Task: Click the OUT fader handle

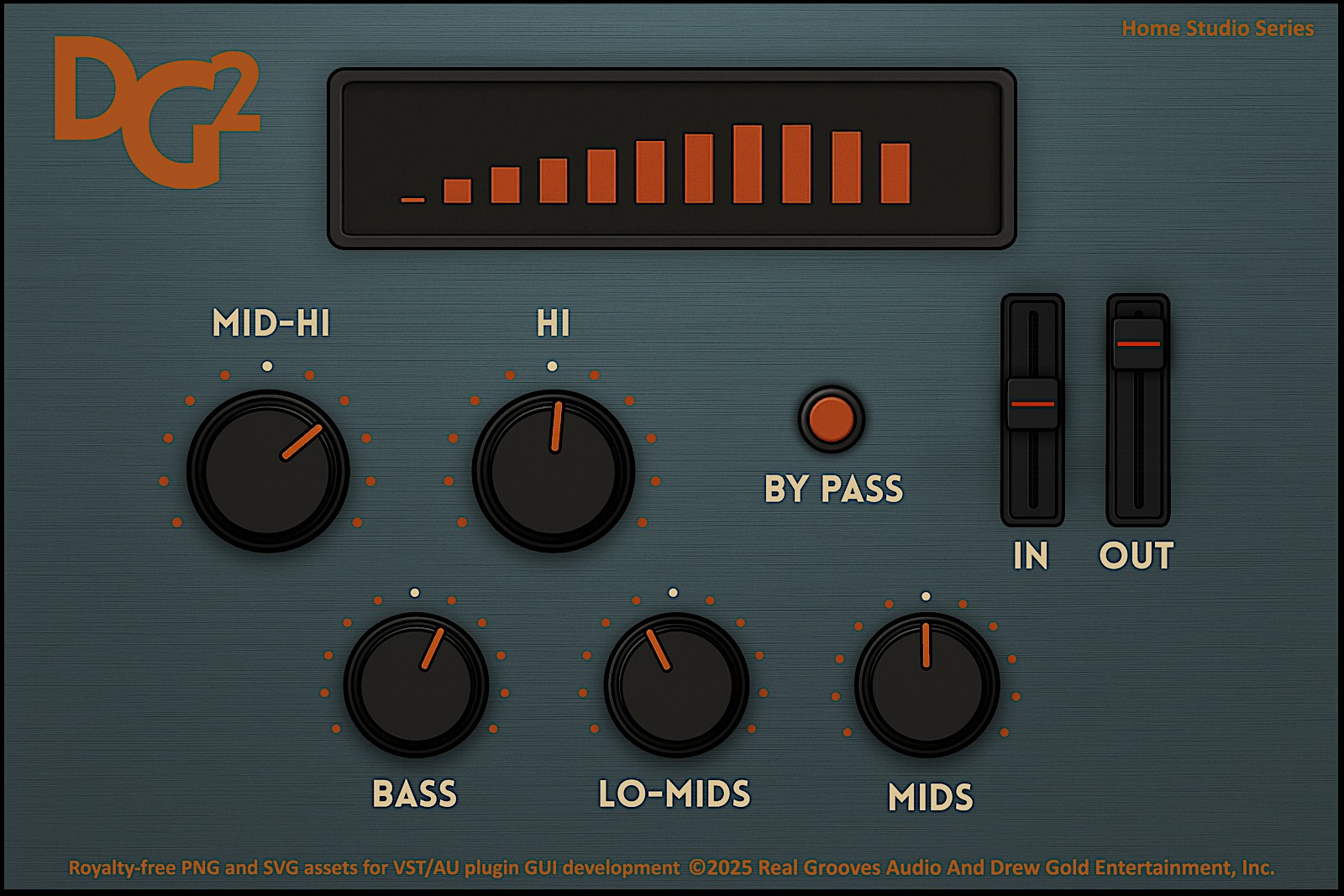Action: pyautogui.click(x=1138, y=343)
